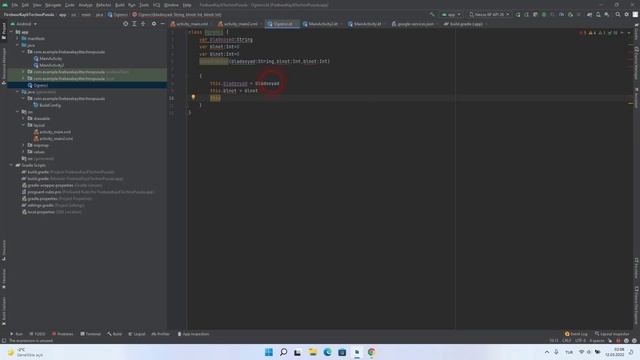Click the intention lightbulb in the editor gutter
Image resolution: width=640 pixels, height=360 pixels.
(193, 98)
